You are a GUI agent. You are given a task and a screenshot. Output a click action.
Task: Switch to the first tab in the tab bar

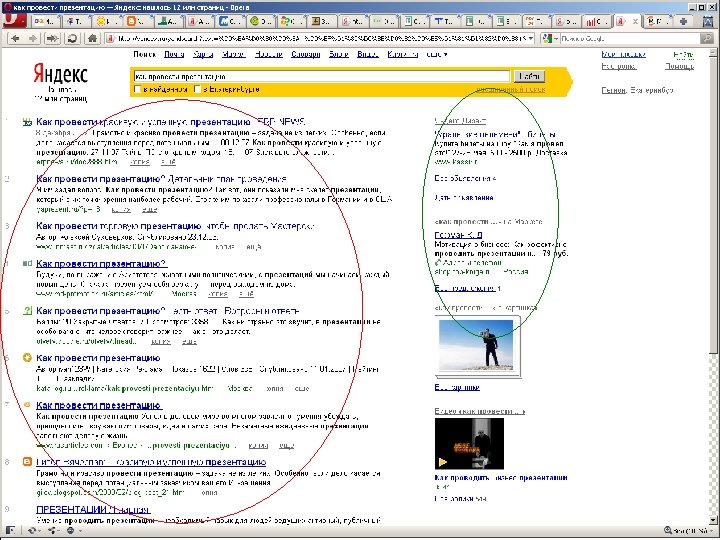[46, 21]
